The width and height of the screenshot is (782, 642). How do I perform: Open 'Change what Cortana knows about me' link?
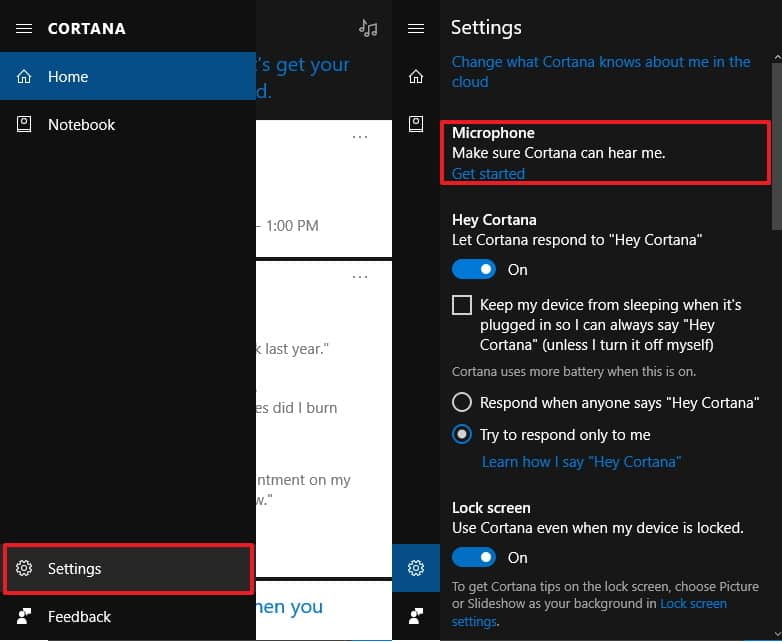pos(600,72)
